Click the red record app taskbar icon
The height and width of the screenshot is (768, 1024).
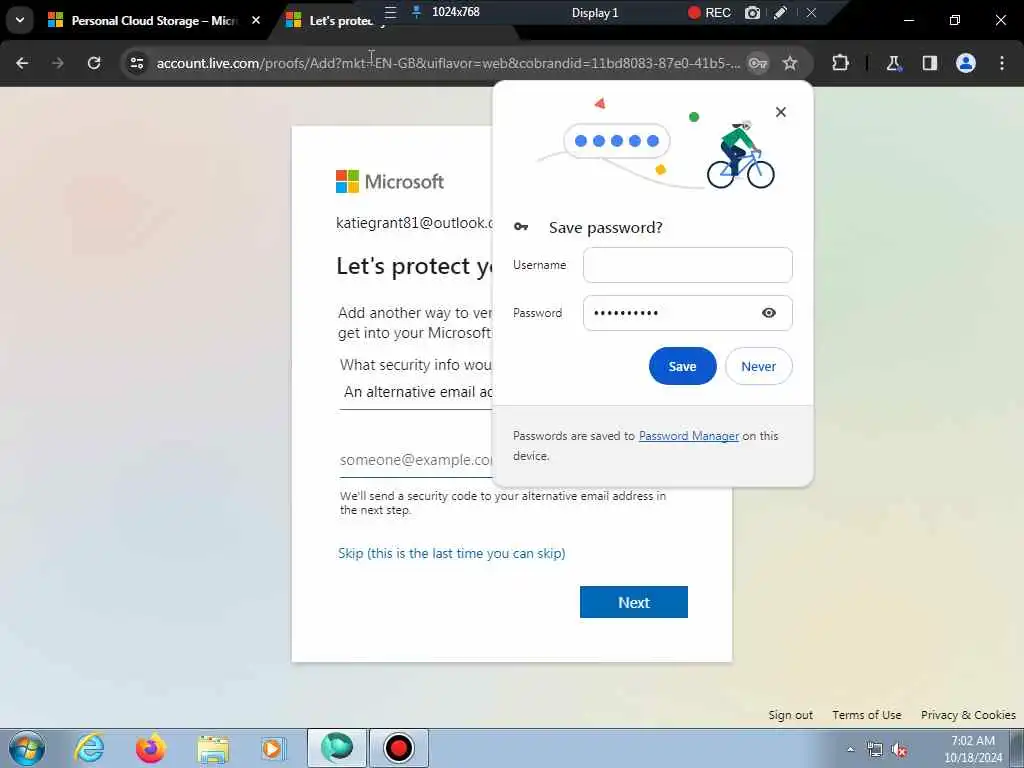398,748
